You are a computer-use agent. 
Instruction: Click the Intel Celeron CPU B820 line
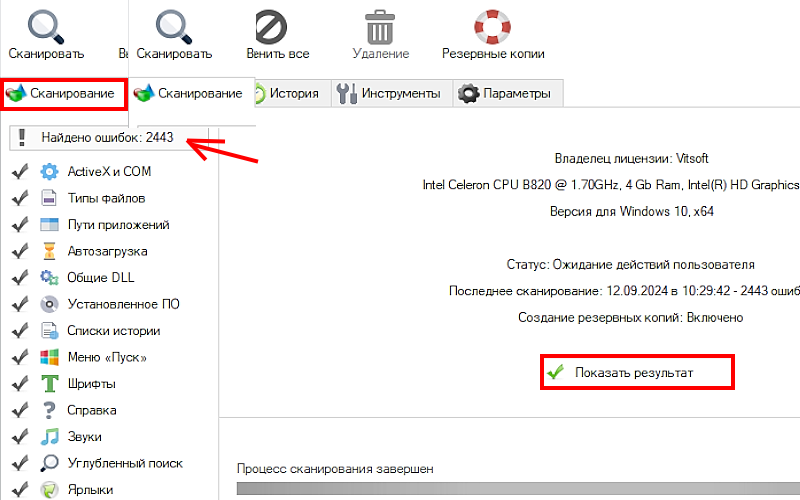coord(611,185)
